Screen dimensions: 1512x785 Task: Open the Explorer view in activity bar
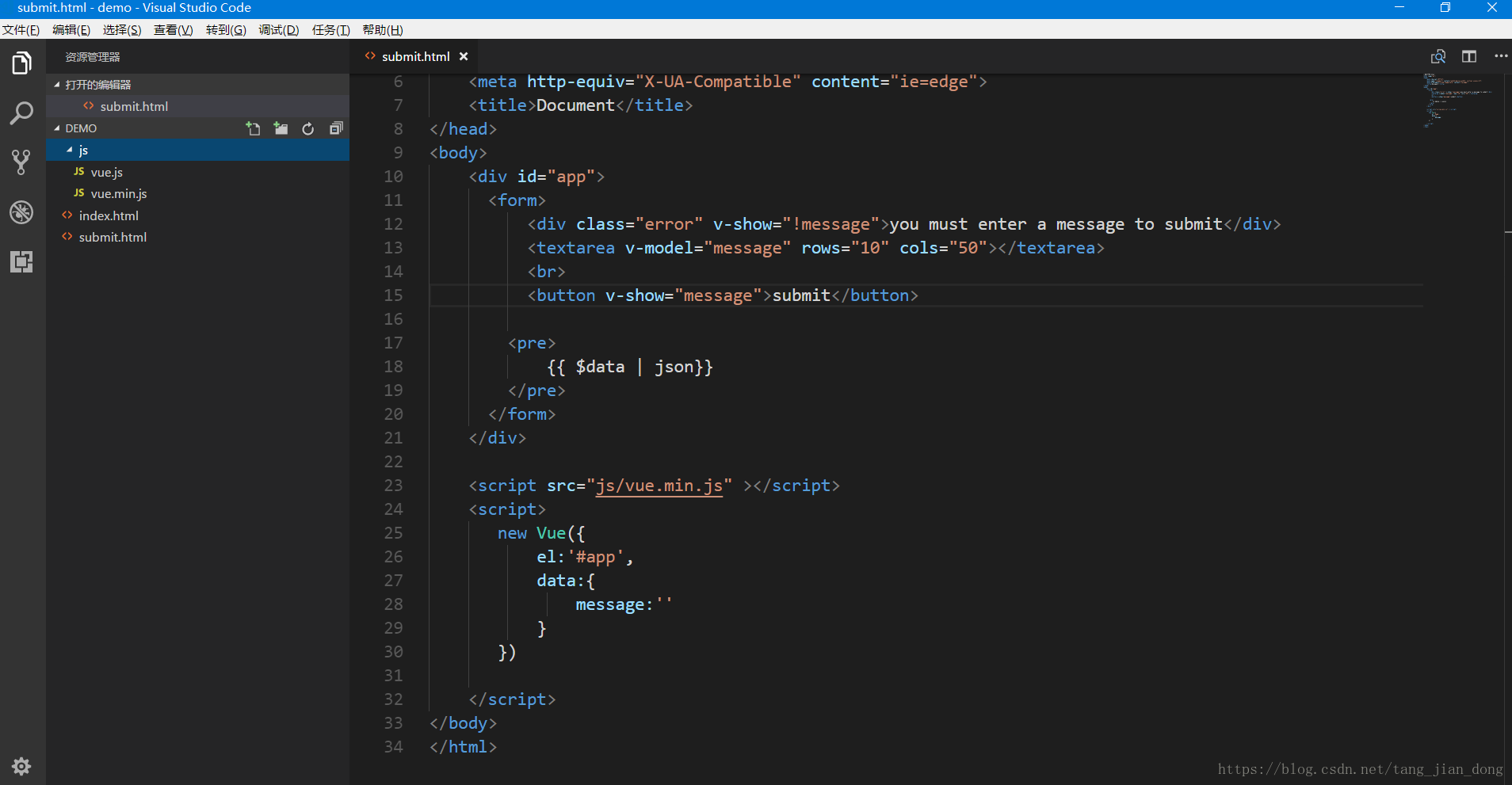point(22,63)
